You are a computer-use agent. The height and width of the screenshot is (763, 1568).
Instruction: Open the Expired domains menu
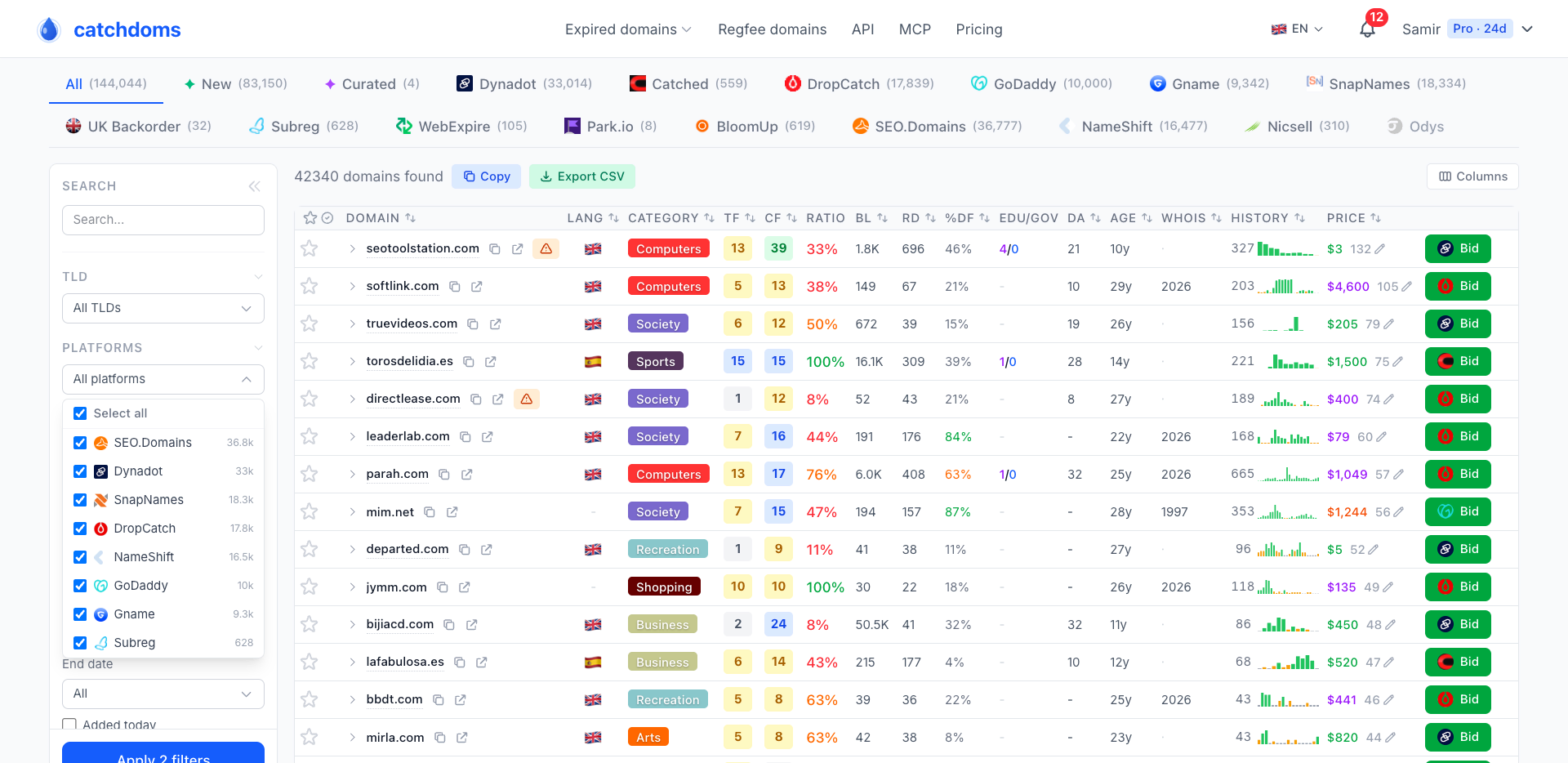tap(628, 29)
